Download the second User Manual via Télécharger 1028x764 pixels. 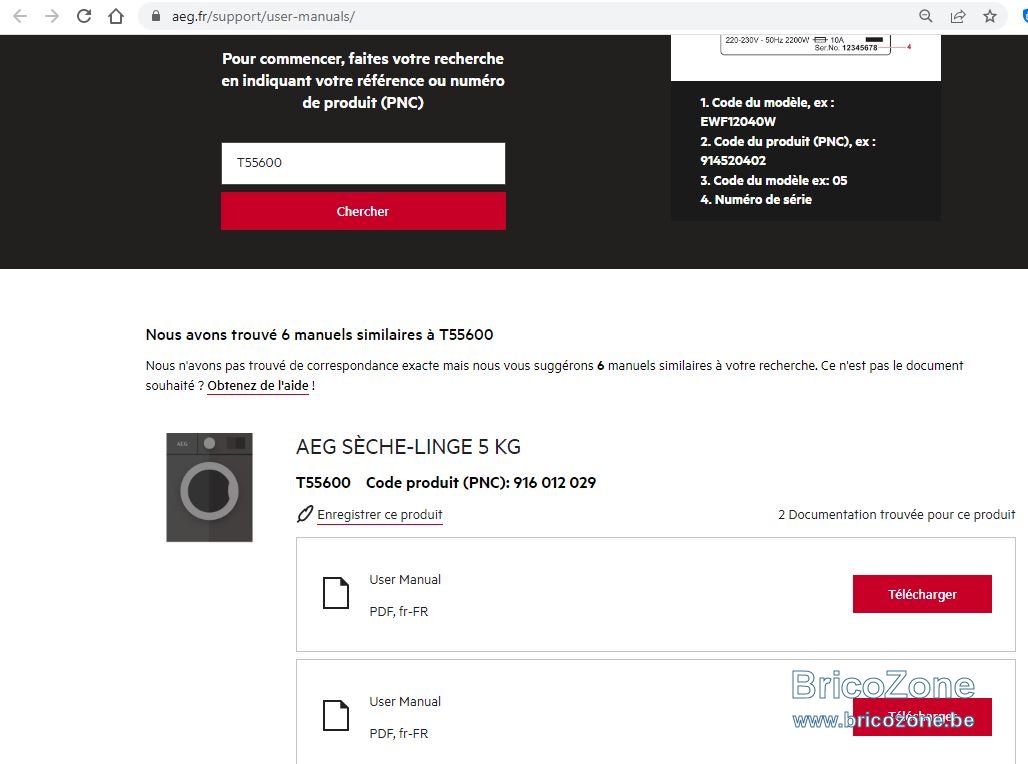[922, 717]
